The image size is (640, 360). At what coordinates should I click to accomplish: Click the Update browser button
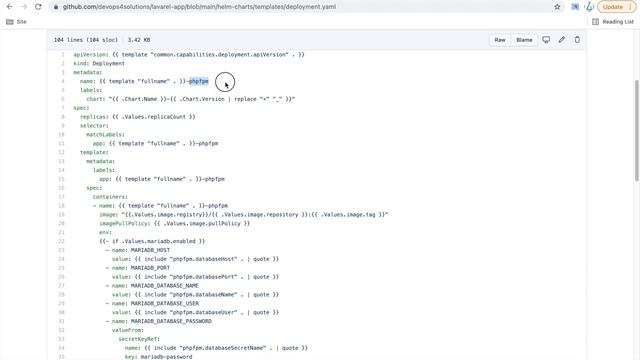[616, 7]
